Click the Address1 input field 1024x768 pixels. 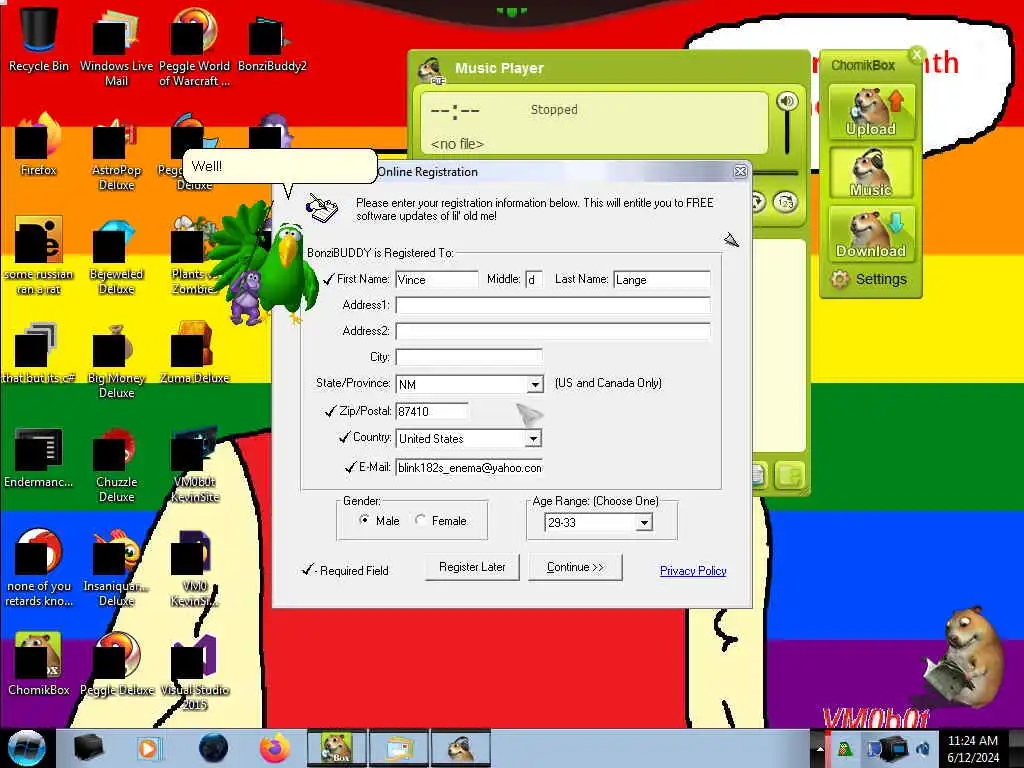click(x=552, y=305)
